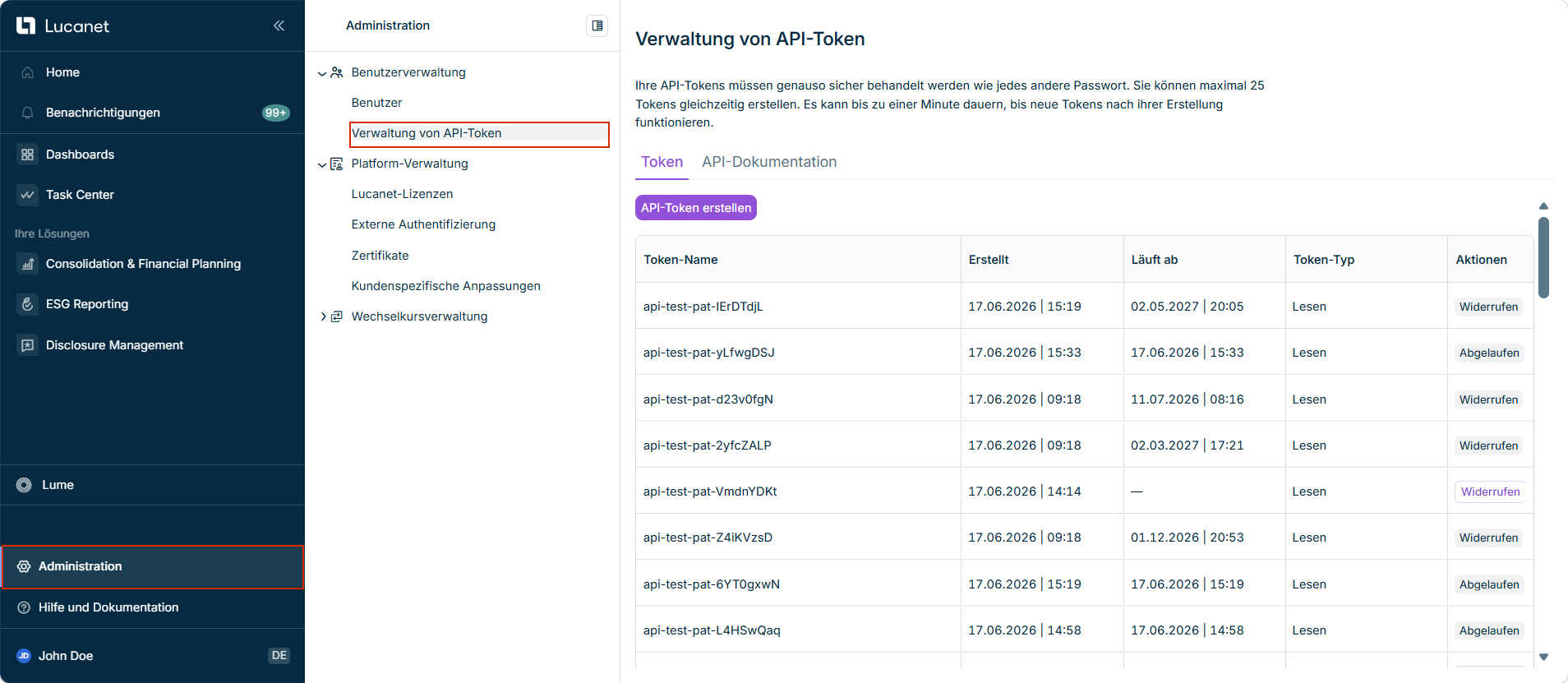Click the Benachrichtigungen bell icon

point(27,113)
